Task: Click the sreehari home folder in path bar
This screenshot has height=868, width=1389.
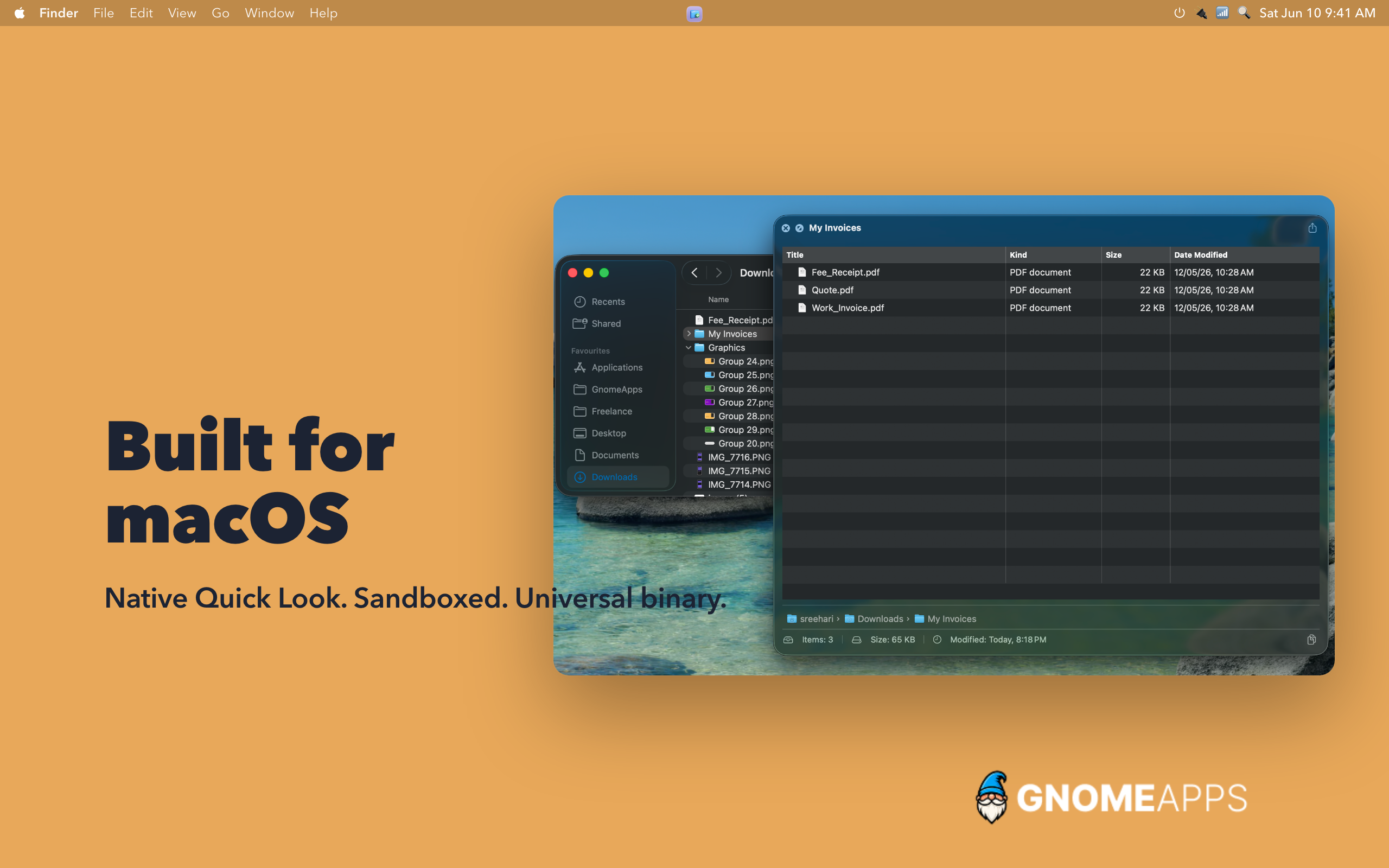Action: tap(810, 619)
